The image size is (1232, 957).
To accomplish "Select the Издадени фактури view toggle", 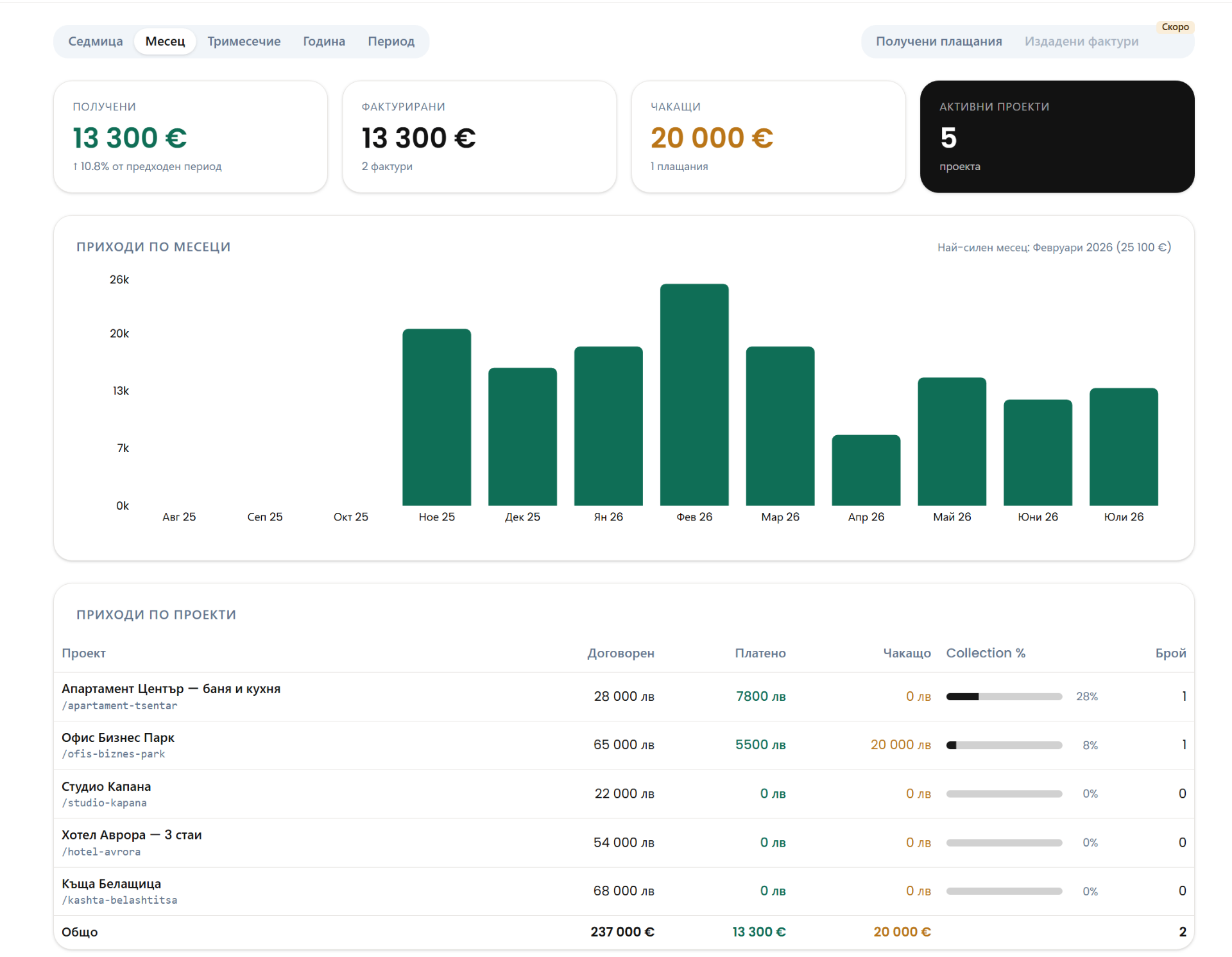I will (x=1081, y=42).
